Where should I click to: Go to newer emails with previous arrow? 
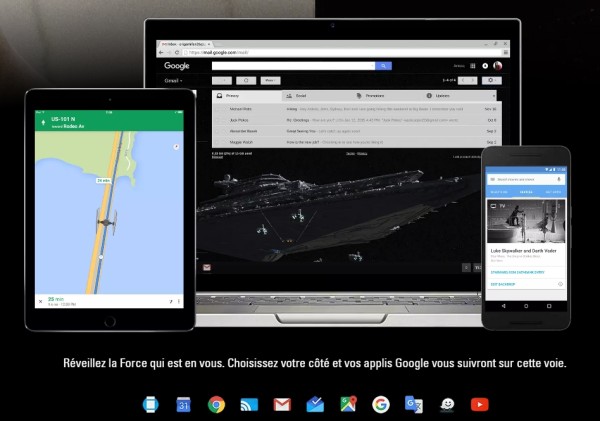click(463, 80)
